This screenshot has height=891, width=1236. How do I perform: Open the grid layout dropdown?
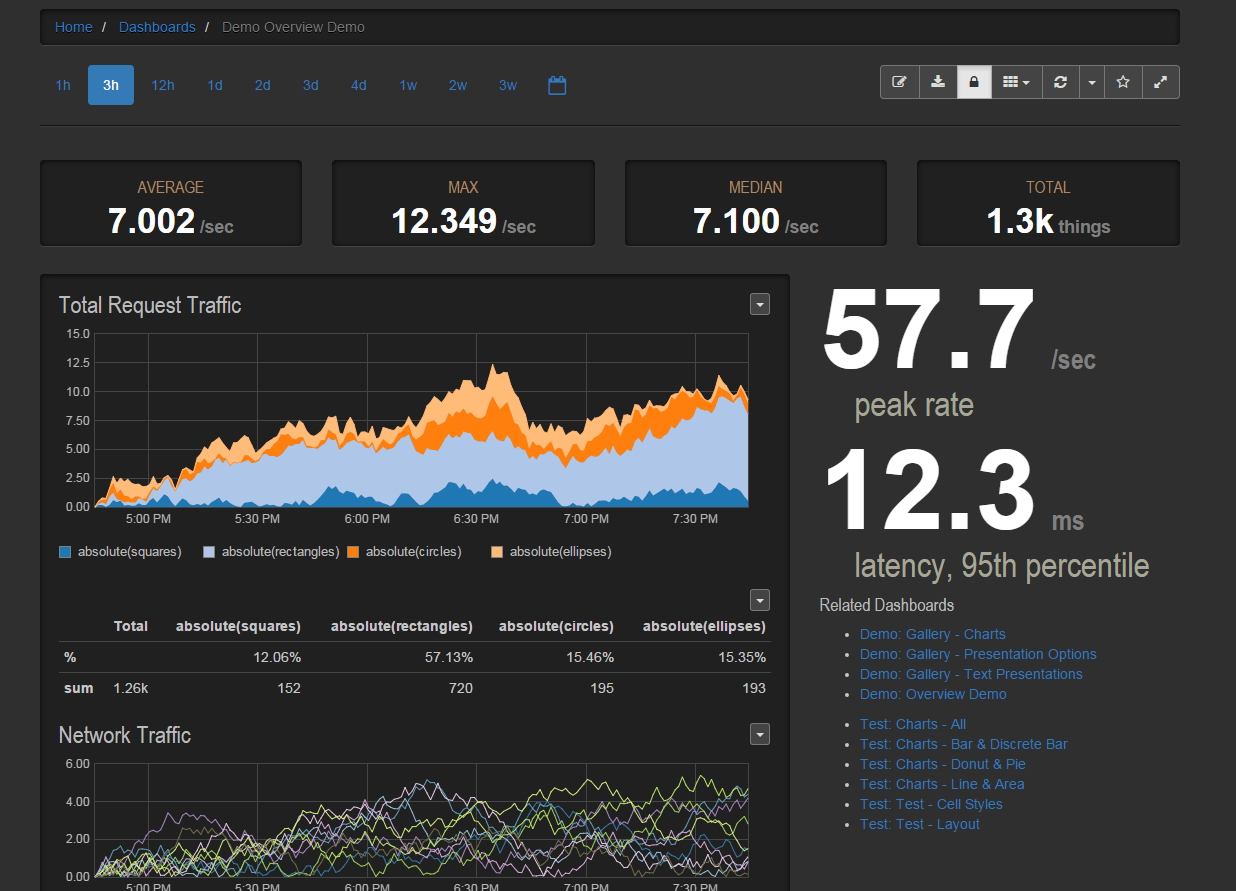pos(1017,82)
